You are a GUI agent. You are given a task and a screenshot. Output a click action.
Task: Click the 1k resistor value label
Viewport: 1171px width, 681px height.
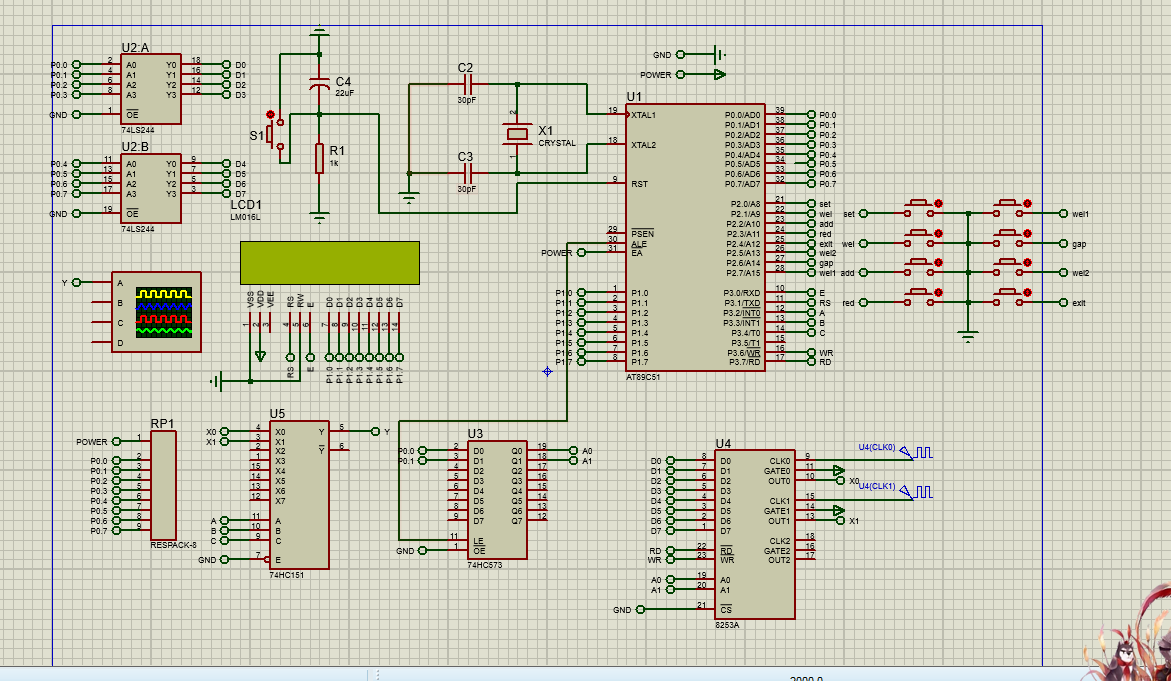[x=334, y=163]
